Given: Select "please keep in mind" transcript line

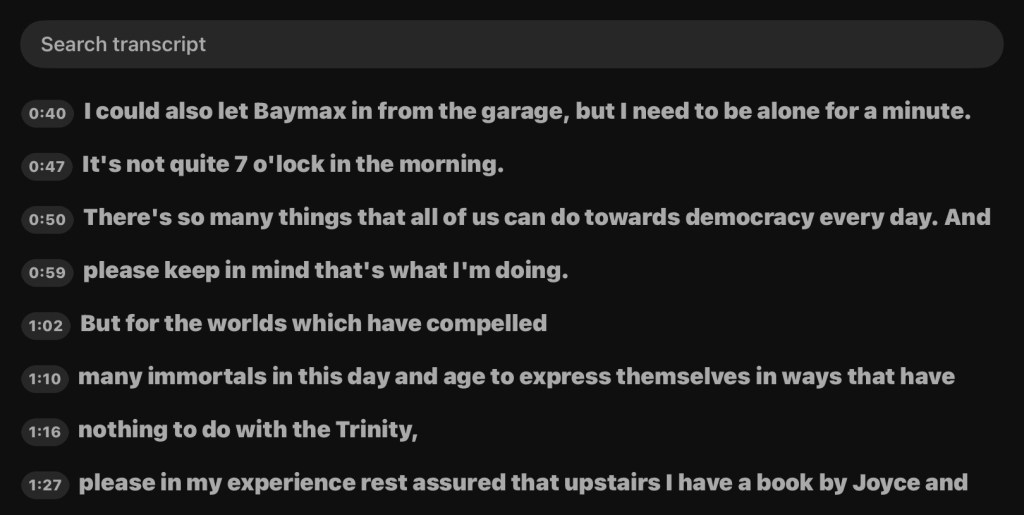Looking at the screenshot, I should [325, 271].
